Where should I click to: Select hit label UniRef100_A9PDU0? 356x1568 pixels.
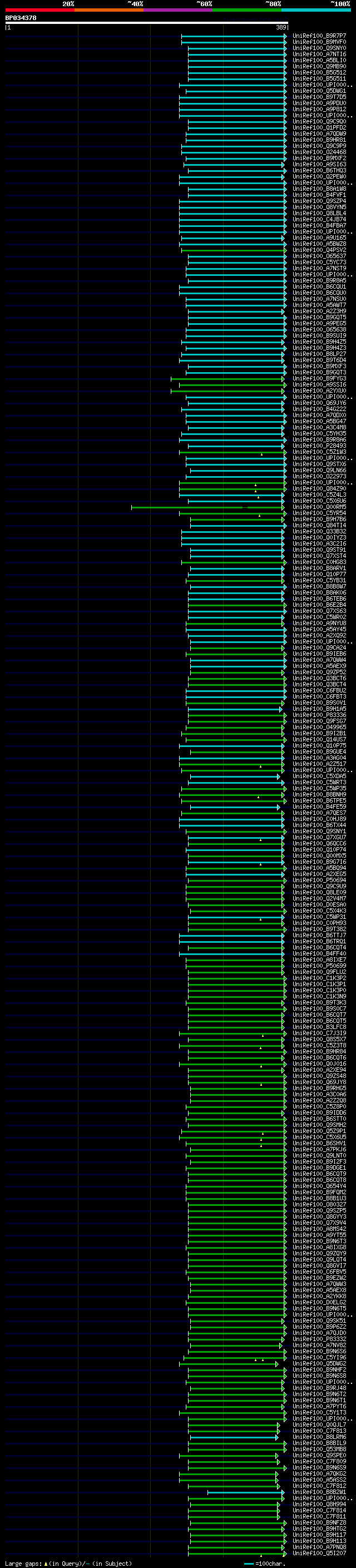click(x=319, y=103)
